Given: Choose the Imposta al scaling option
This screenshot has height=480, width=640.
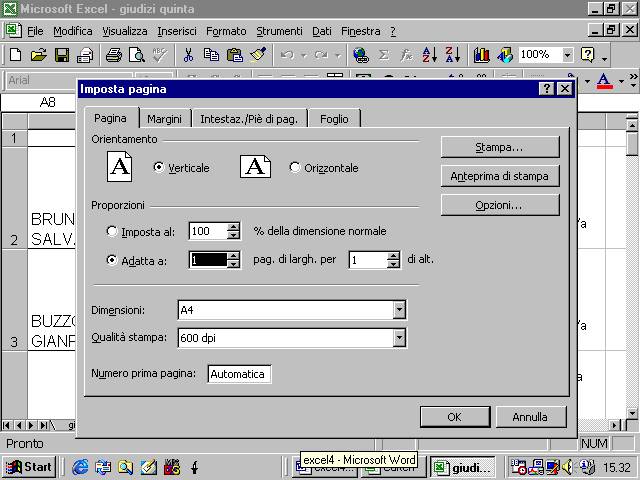Looking at the screenshot, I should click(x=112, y=231).
